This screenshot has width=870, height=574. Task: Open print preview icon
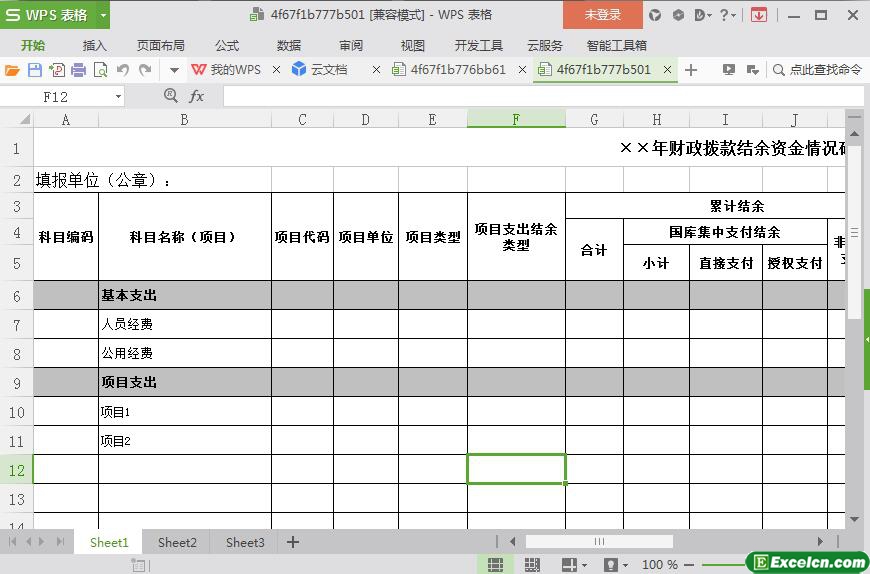point(100,70)
